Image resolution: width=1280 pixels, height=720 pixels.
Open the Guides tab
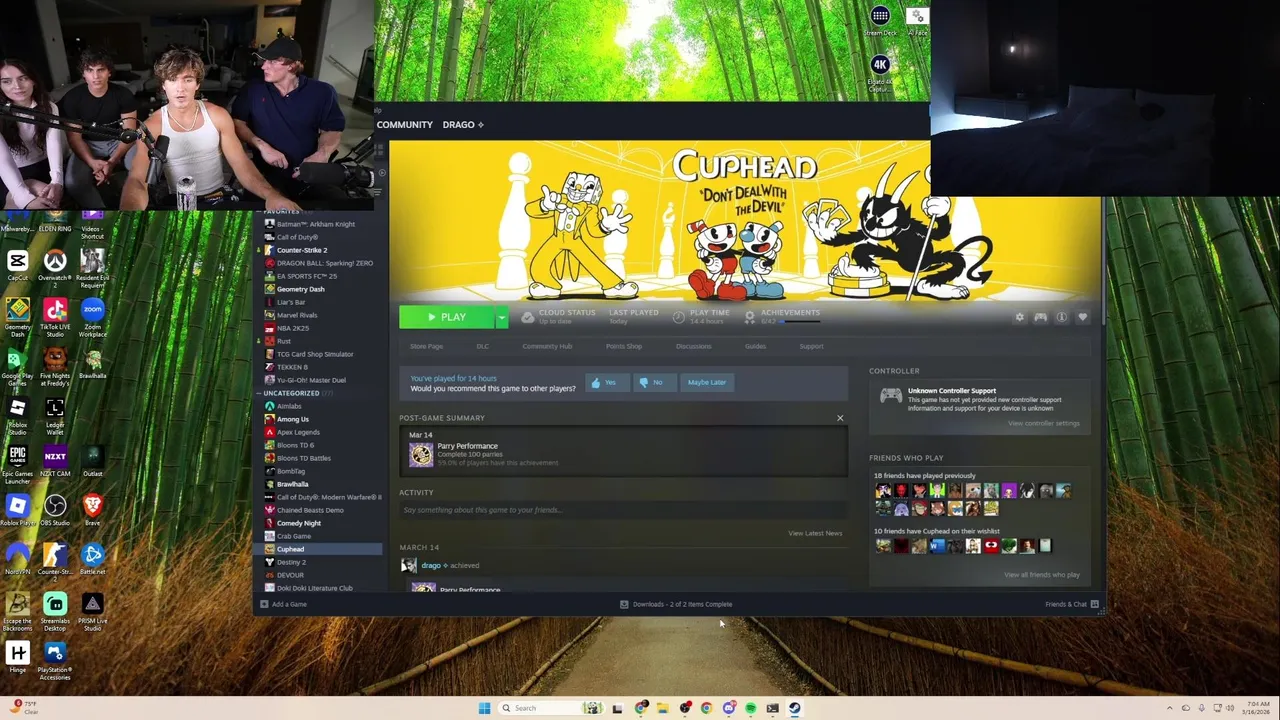click(755, 346)
